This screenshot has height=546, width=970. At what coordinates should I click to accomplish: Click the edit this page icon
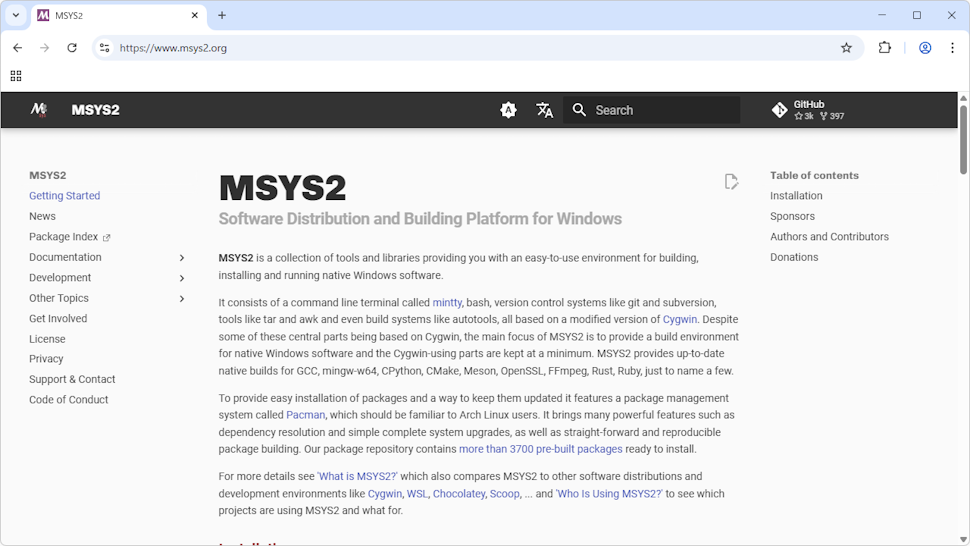pyautogui.click(x=731, y=181)
